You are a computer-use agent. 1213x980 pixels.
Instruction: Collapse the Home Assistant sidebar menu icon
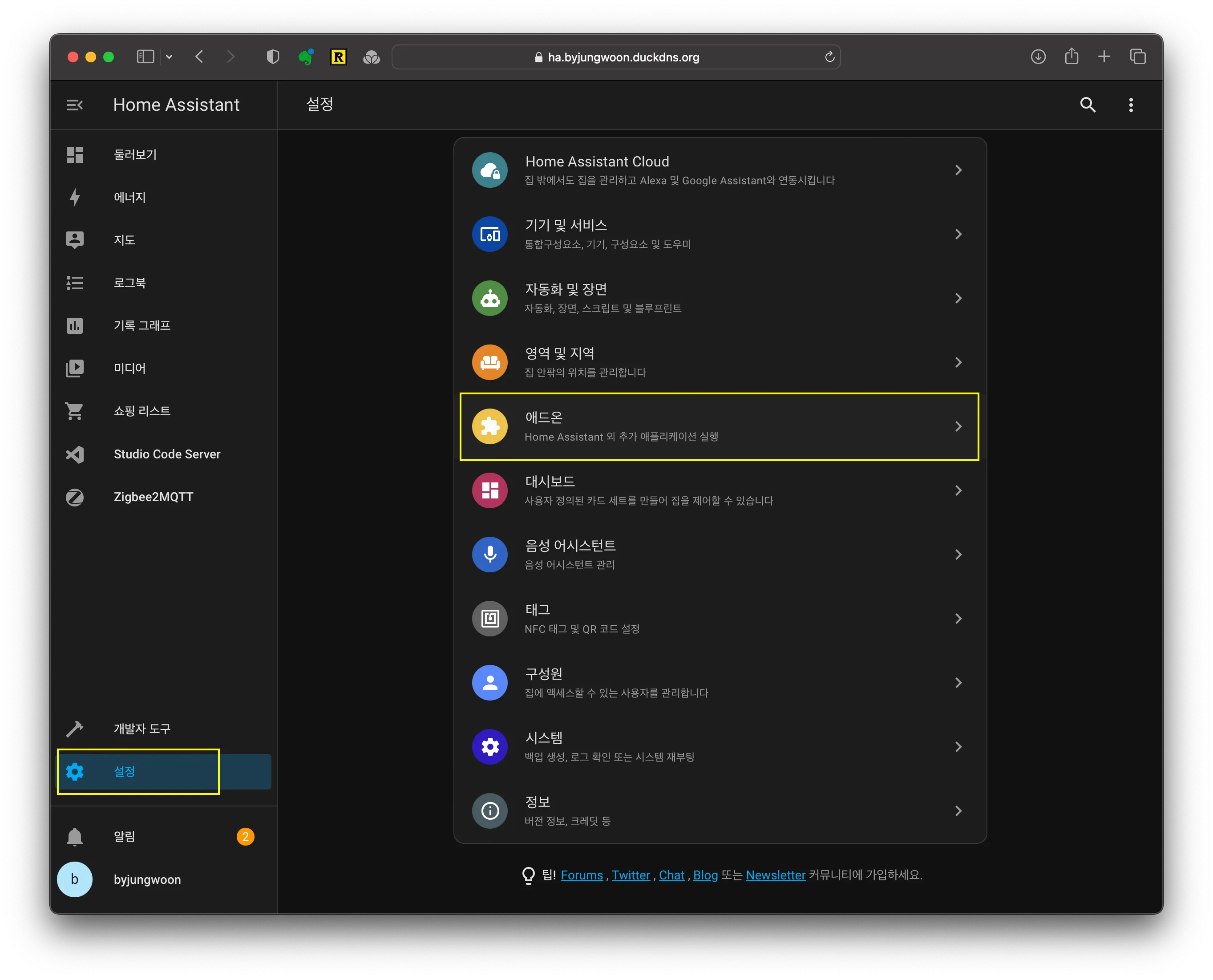[74, 105]
